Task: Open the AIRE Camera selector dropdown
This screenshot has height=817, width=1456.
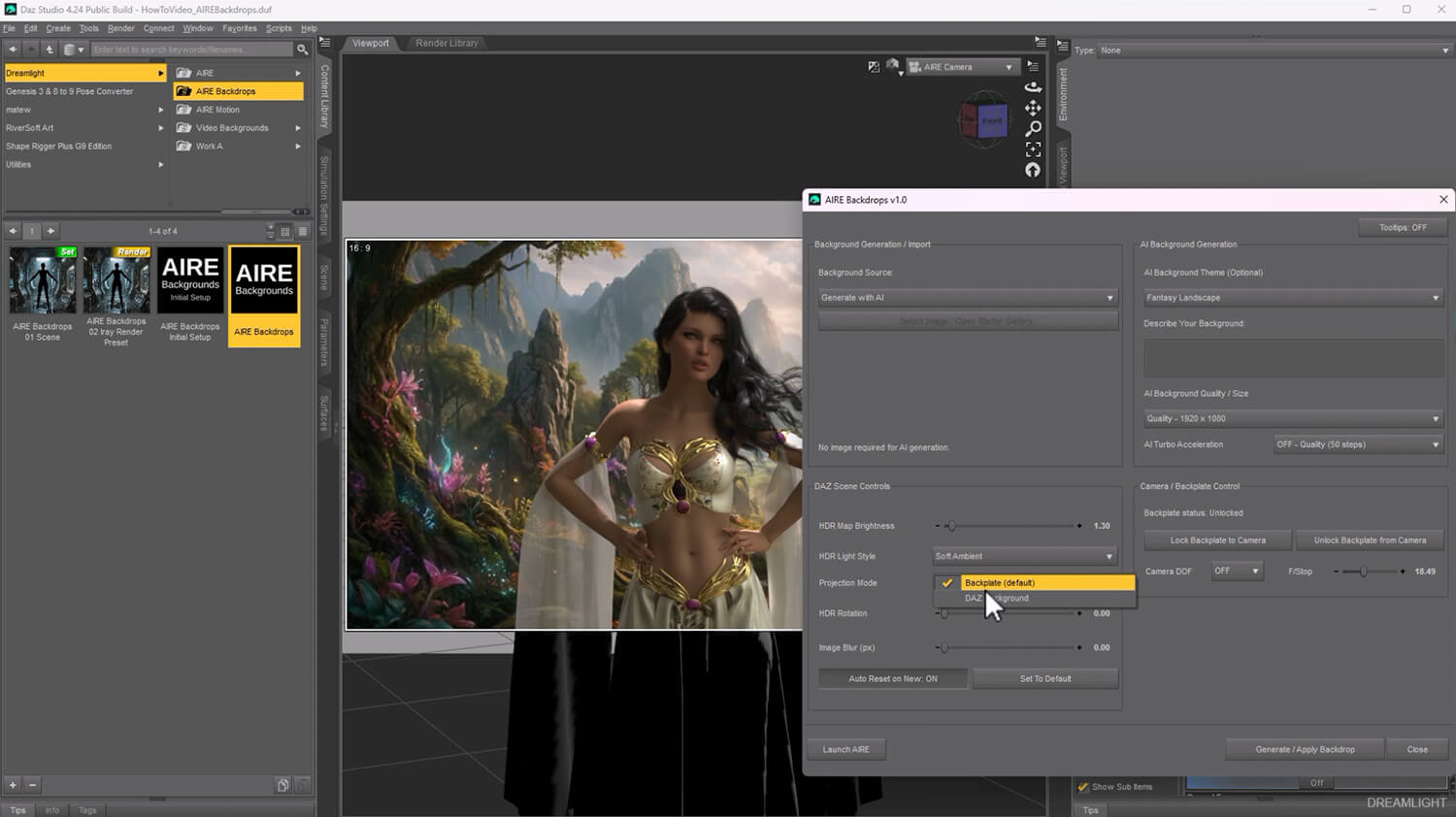Action: click(961, 67)
